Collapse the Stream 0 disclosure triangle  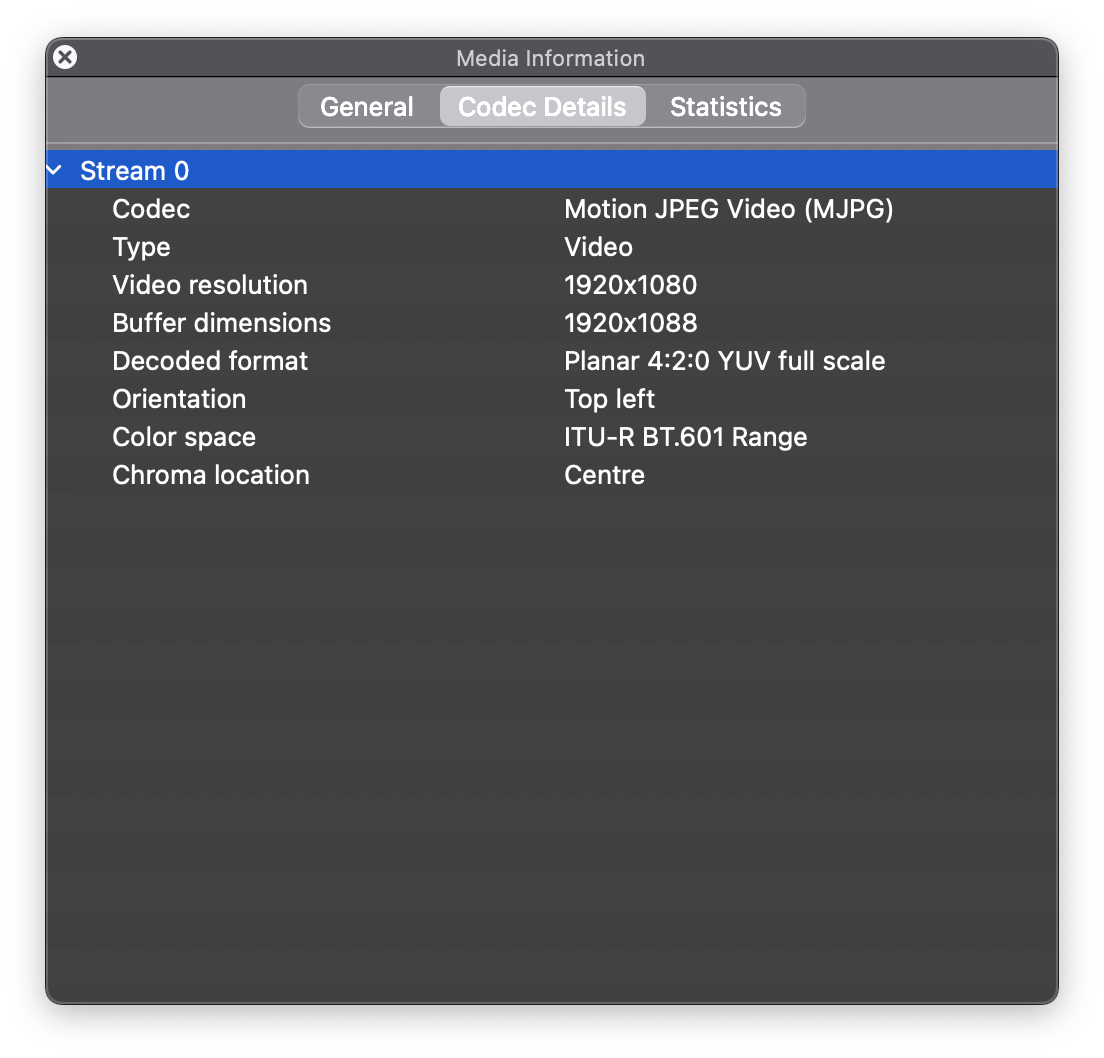pos(53,170)
